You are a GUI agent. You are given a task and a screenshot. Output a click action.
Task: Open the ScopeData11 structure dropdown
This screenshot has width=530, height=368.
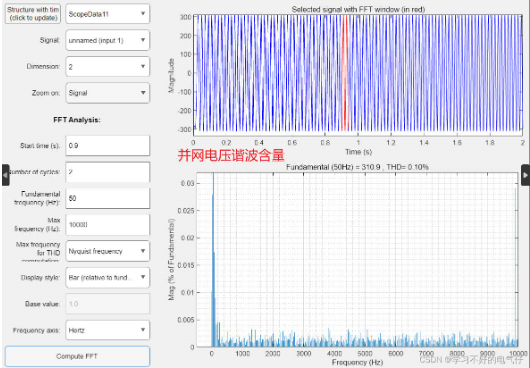[107, 14]
